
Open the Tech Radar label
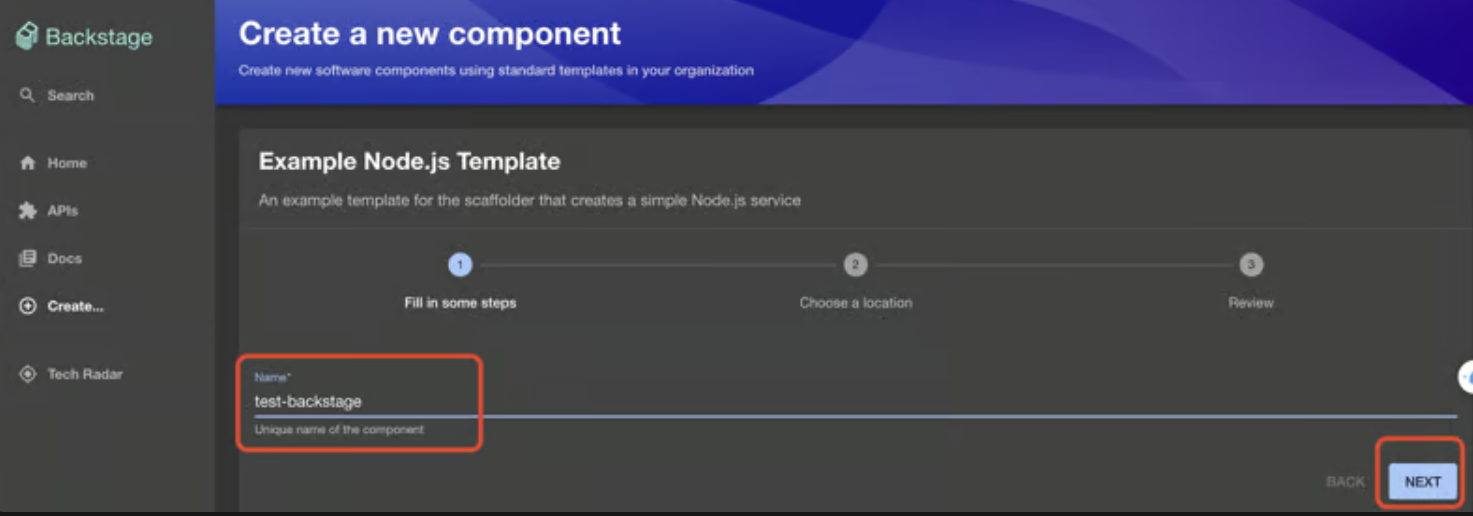pyautogui.click(x=85, y=374)
